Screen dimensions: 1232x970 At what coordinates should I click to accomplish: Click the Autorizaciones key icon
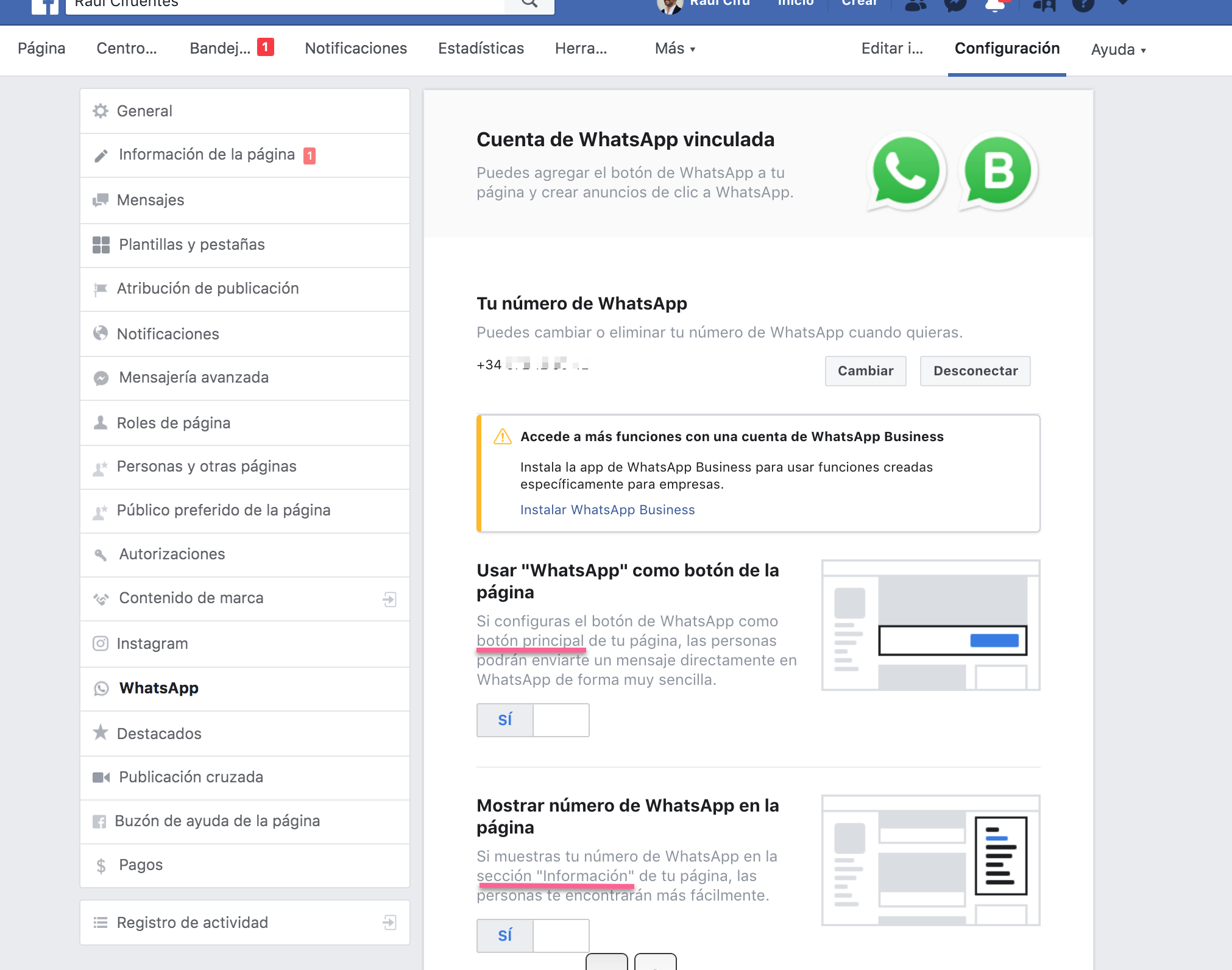pyautogui.click(x=101, y=554)
